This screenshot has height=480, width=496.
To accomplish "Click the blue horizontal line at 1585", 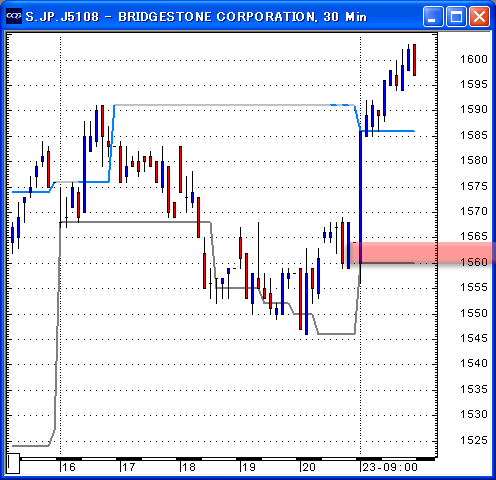I will point(387,131).
